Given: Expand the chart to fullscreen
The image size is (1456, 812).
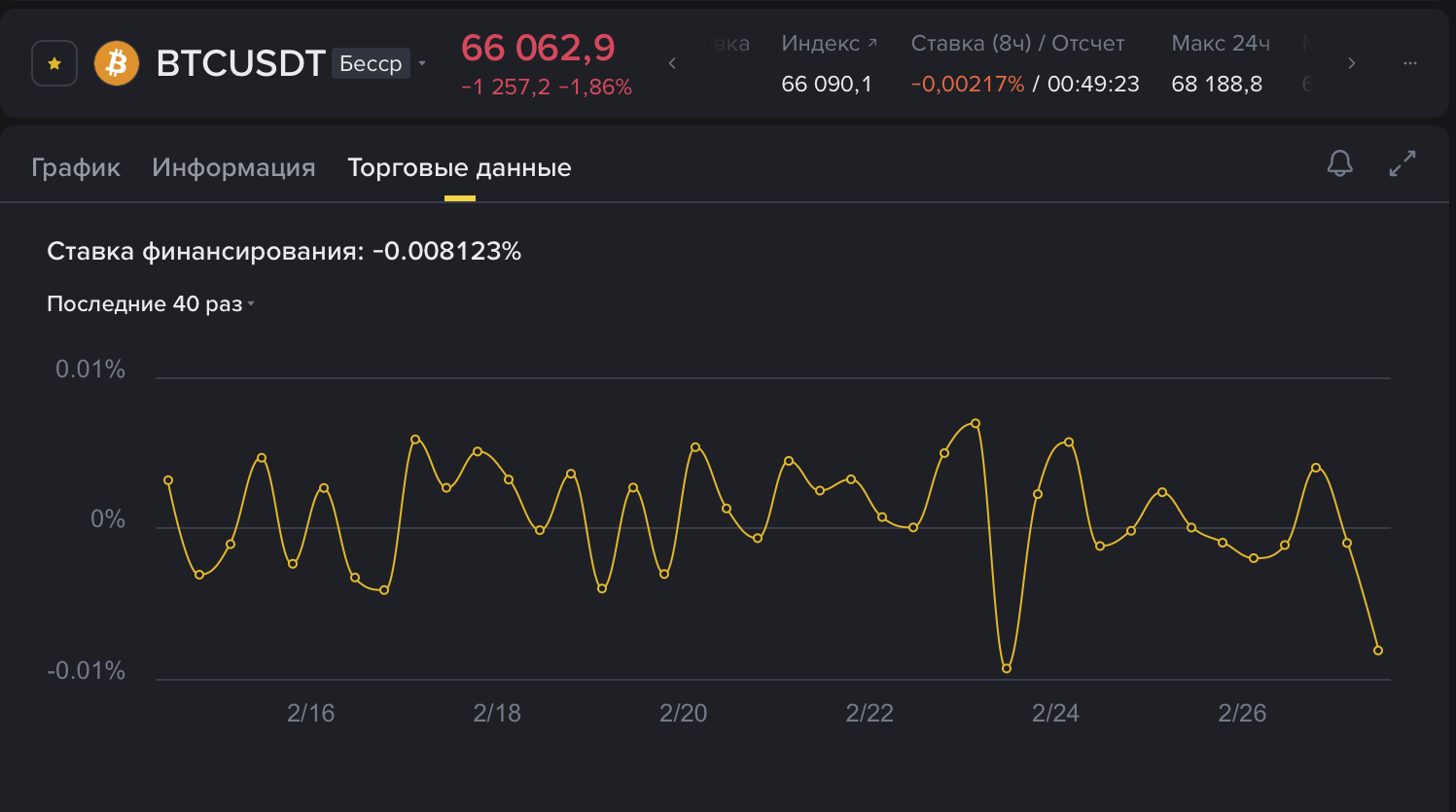Looking at the screenshot, I should (1402, 163).
